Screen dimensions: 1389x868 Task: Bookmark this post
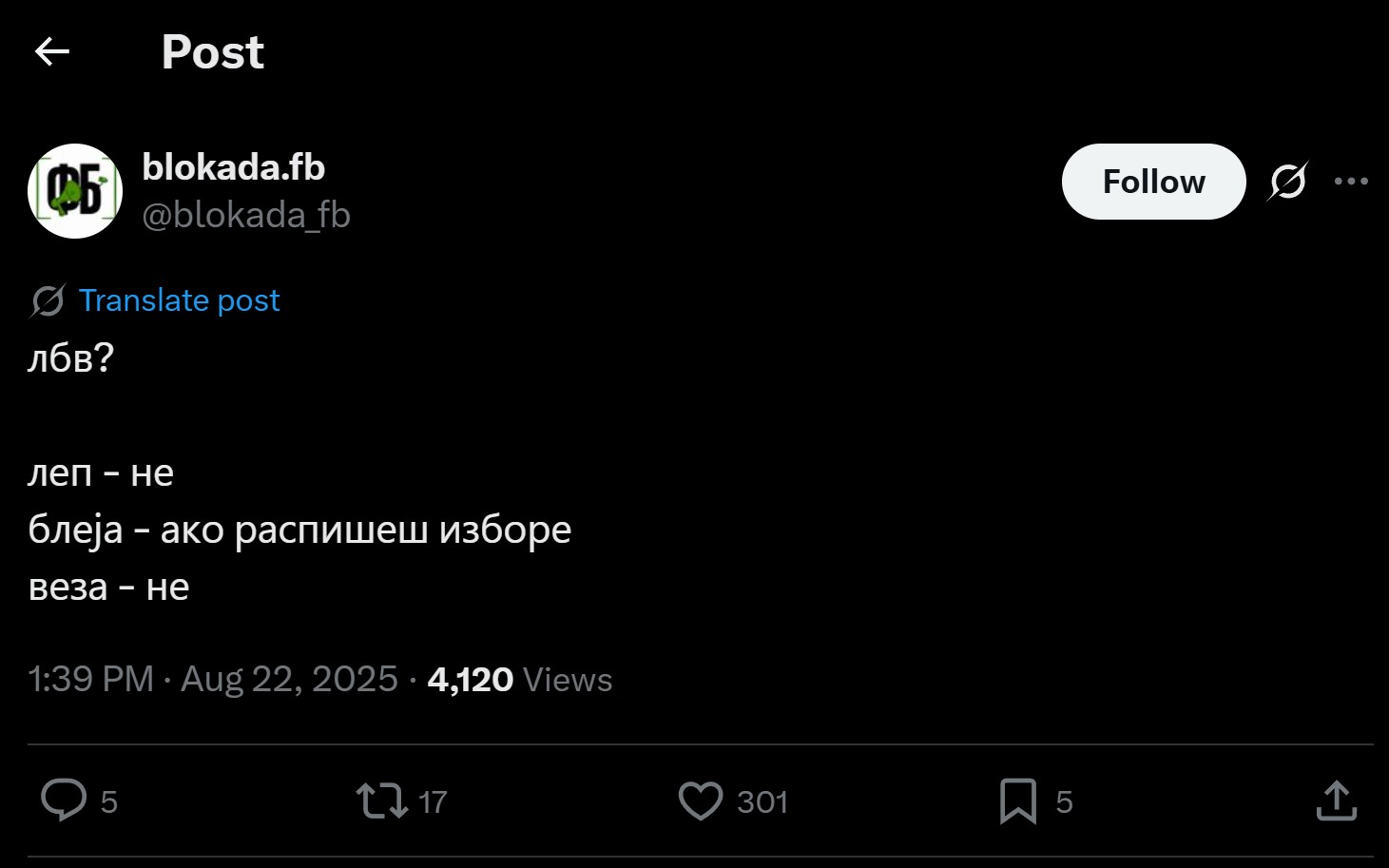(1017, 800)
